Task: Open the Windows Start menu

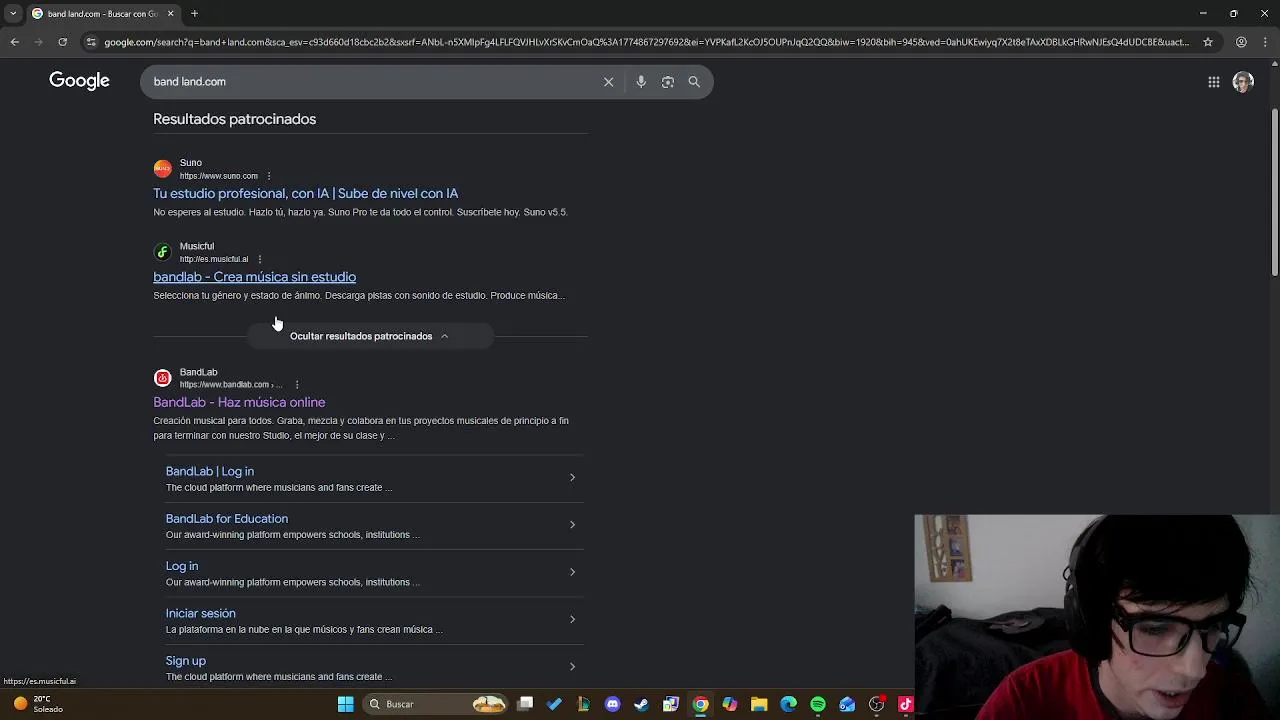Action: [x=345, y=704]
